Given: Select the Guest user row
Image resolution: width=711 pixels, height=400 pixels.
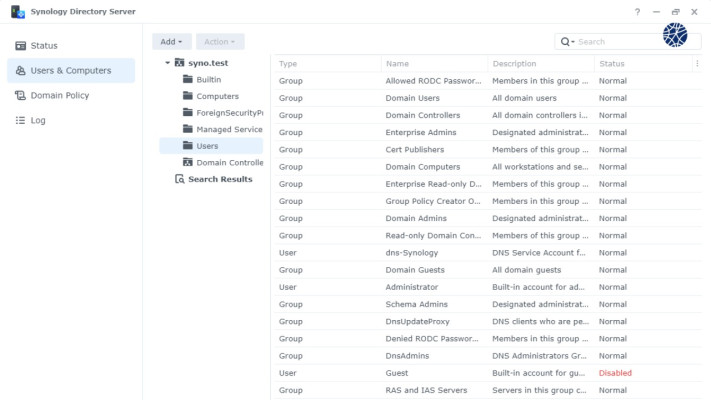Looking at the screenshot, I should tap(488, 374).
